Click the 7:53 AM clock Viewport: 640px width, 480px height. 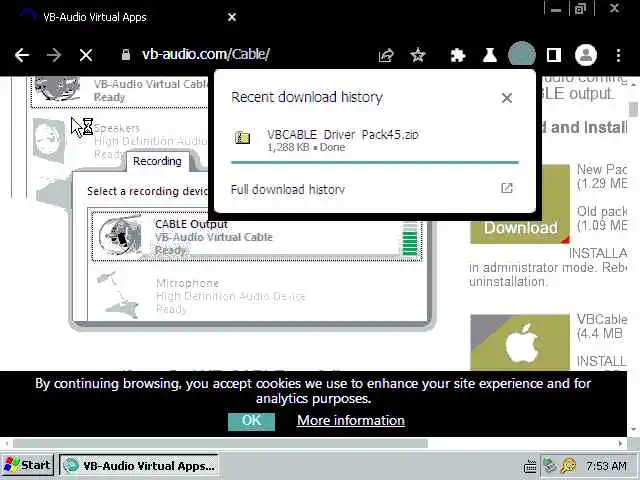(x=606, y=465)
